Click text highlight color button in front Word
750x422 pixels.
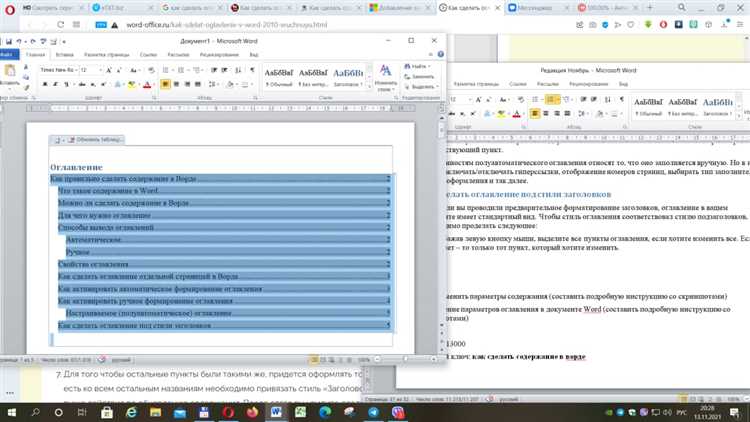click(x=131, y=85)
